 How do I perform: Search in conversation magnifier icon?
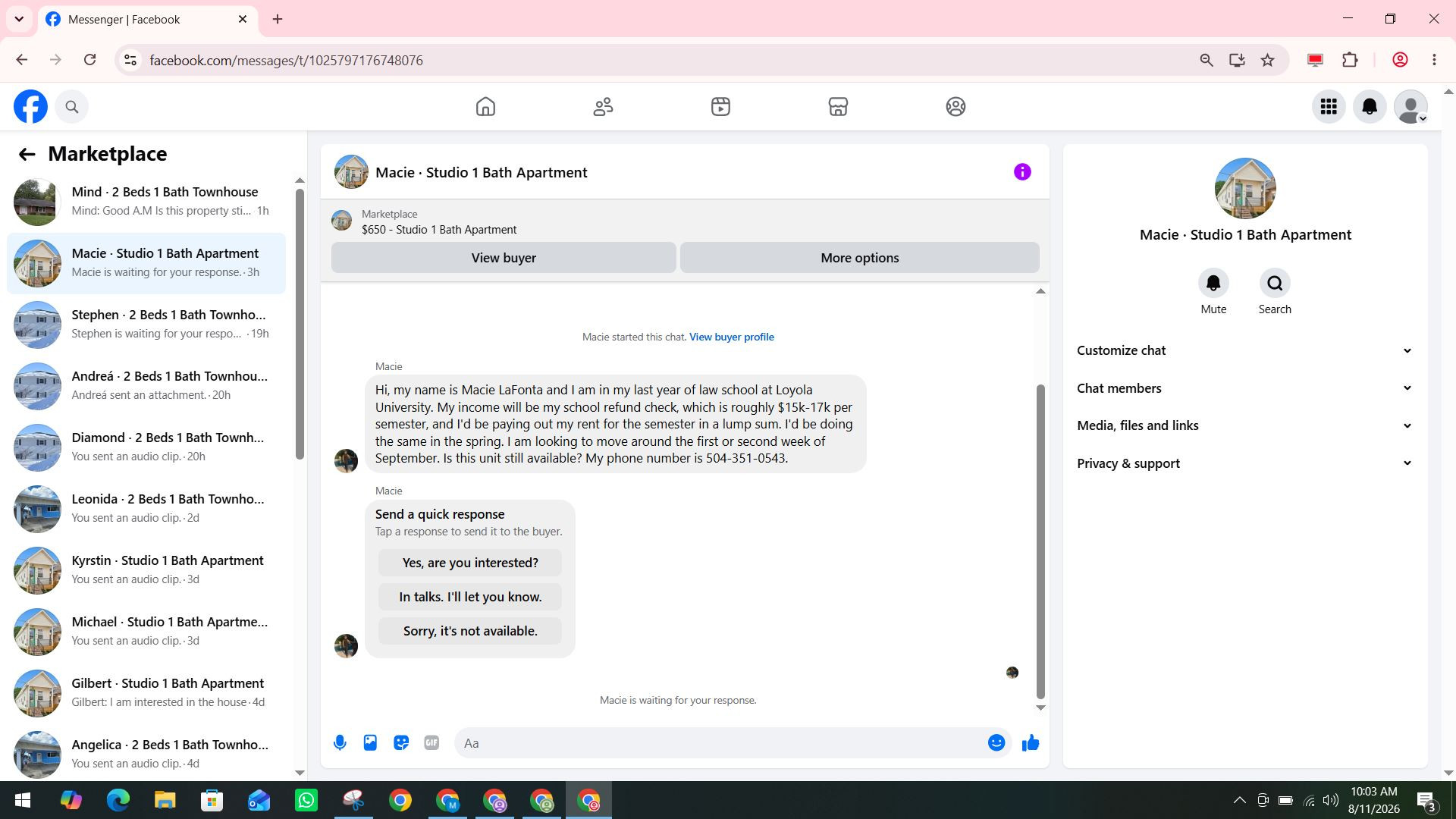(x=1275, y=284)
